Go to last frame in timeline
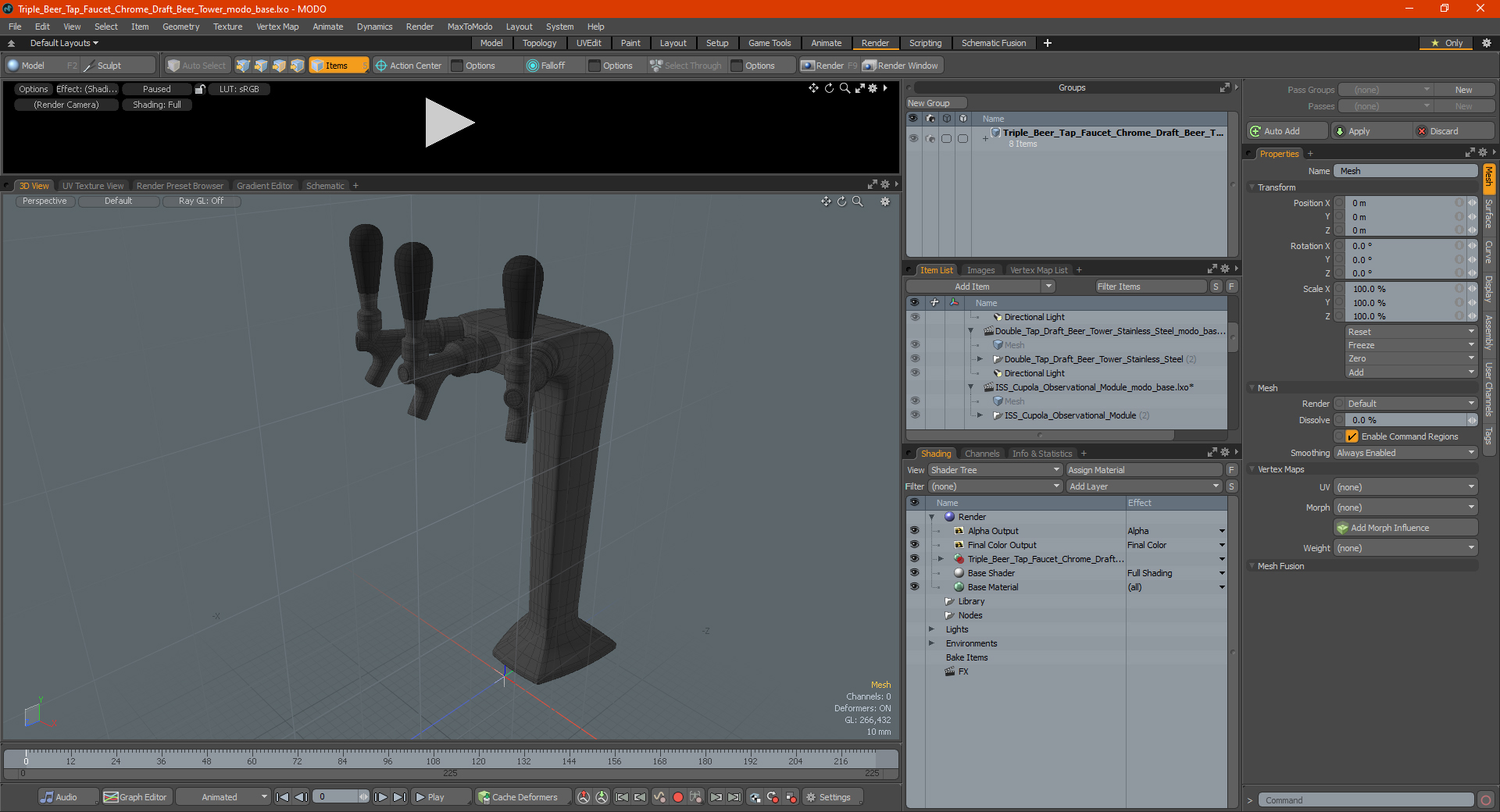The width and height of the screenshot is (1500, 812). pyautogui.click(x=399, y=797)
